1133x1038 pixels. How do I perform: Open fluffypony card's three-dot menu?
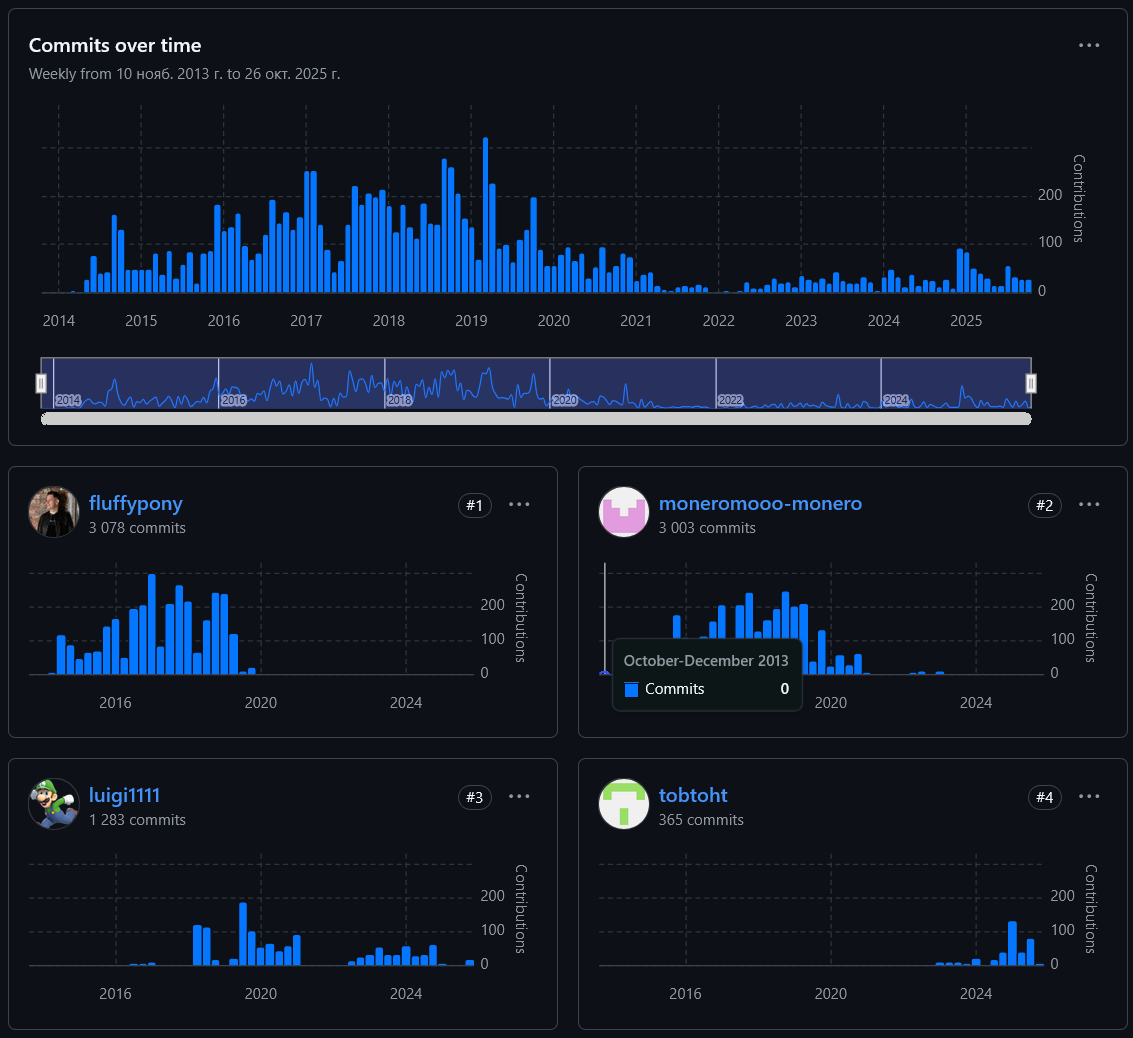519,504
